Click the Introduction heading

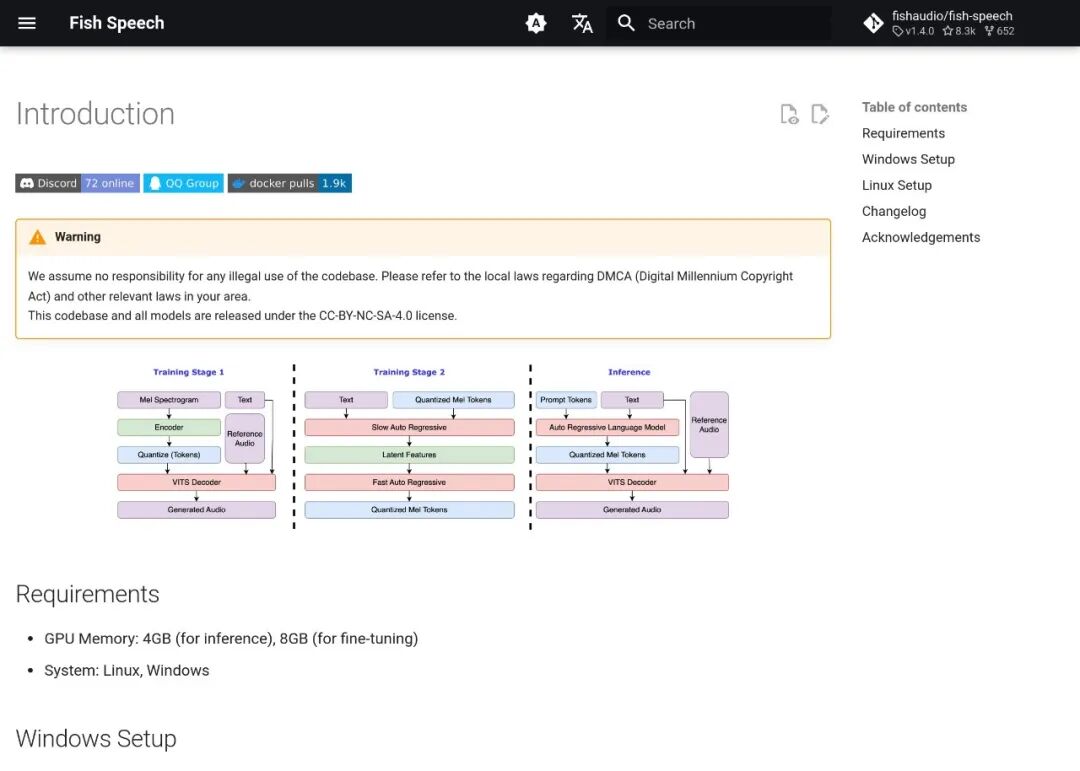[x=95, y=114]
